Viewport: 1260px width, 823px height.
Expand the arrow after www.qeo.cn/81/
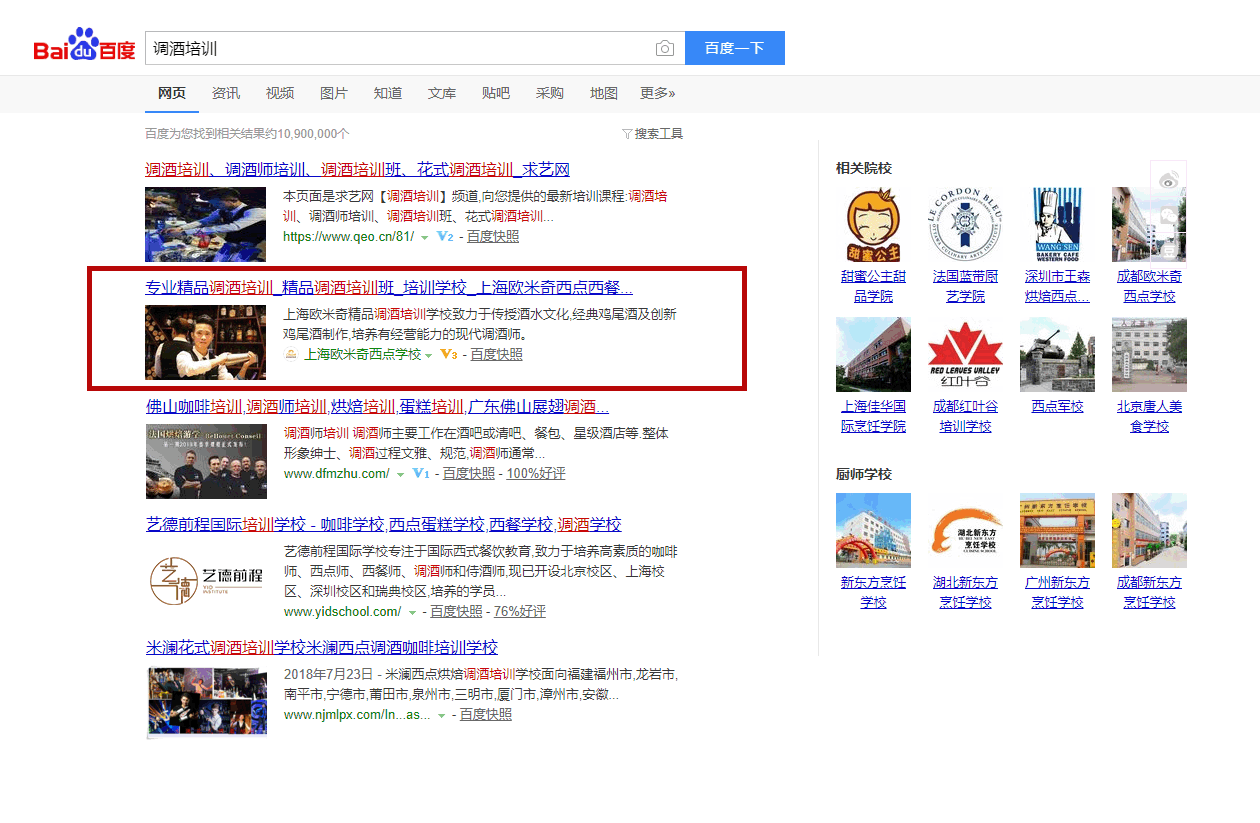(x=424, y=238)
